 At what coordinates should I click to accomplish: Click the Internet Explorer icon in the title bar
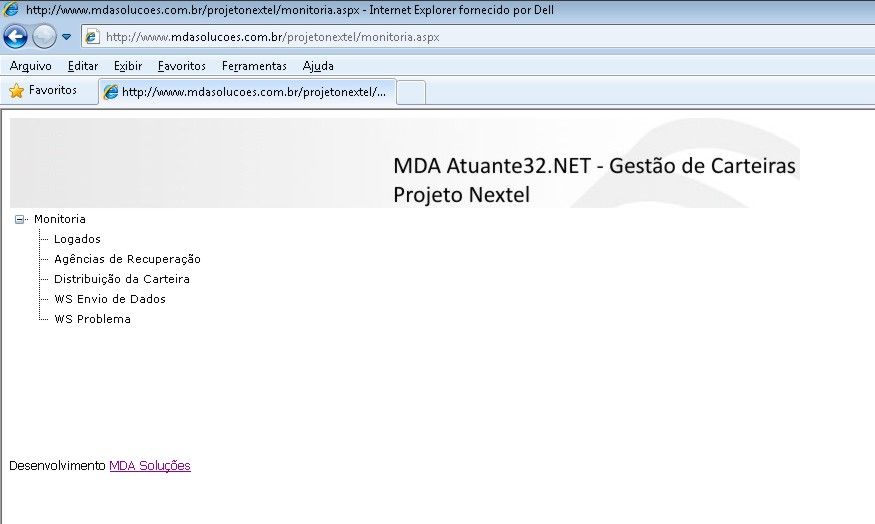point(11,9)
